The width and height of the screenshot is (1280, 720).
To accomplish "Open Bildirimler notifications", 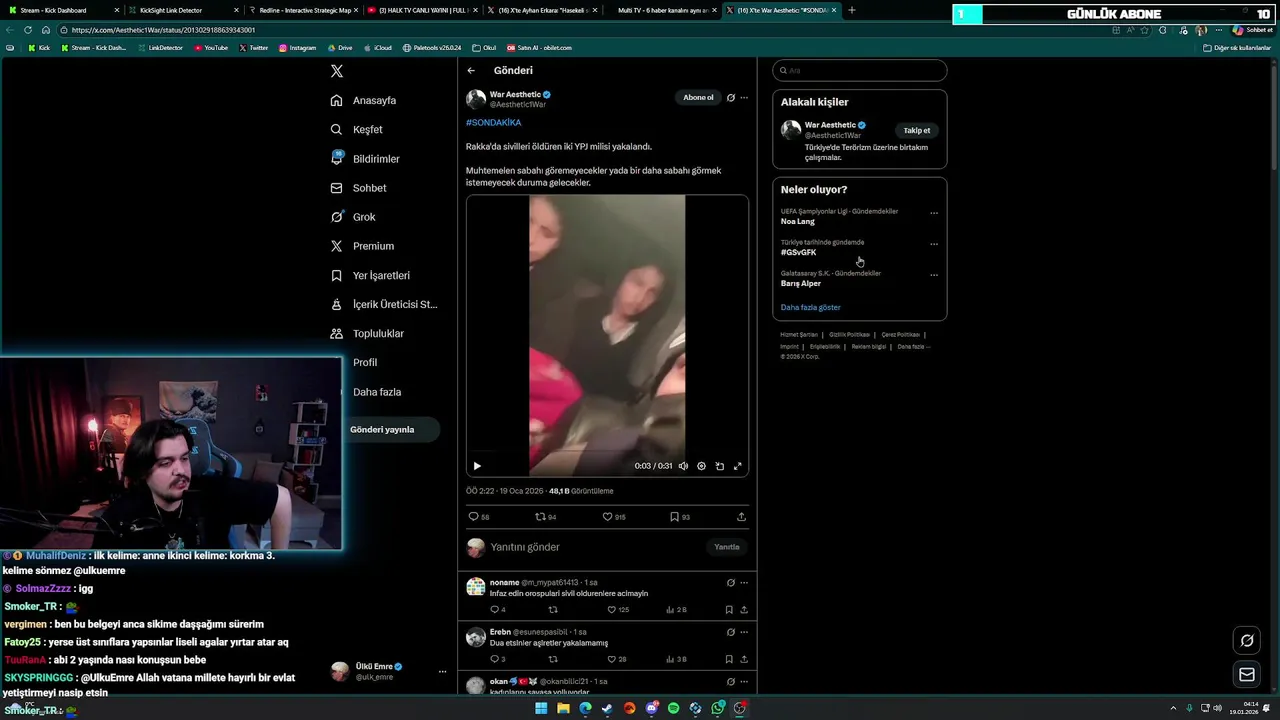I will click(x=365, y=159).
